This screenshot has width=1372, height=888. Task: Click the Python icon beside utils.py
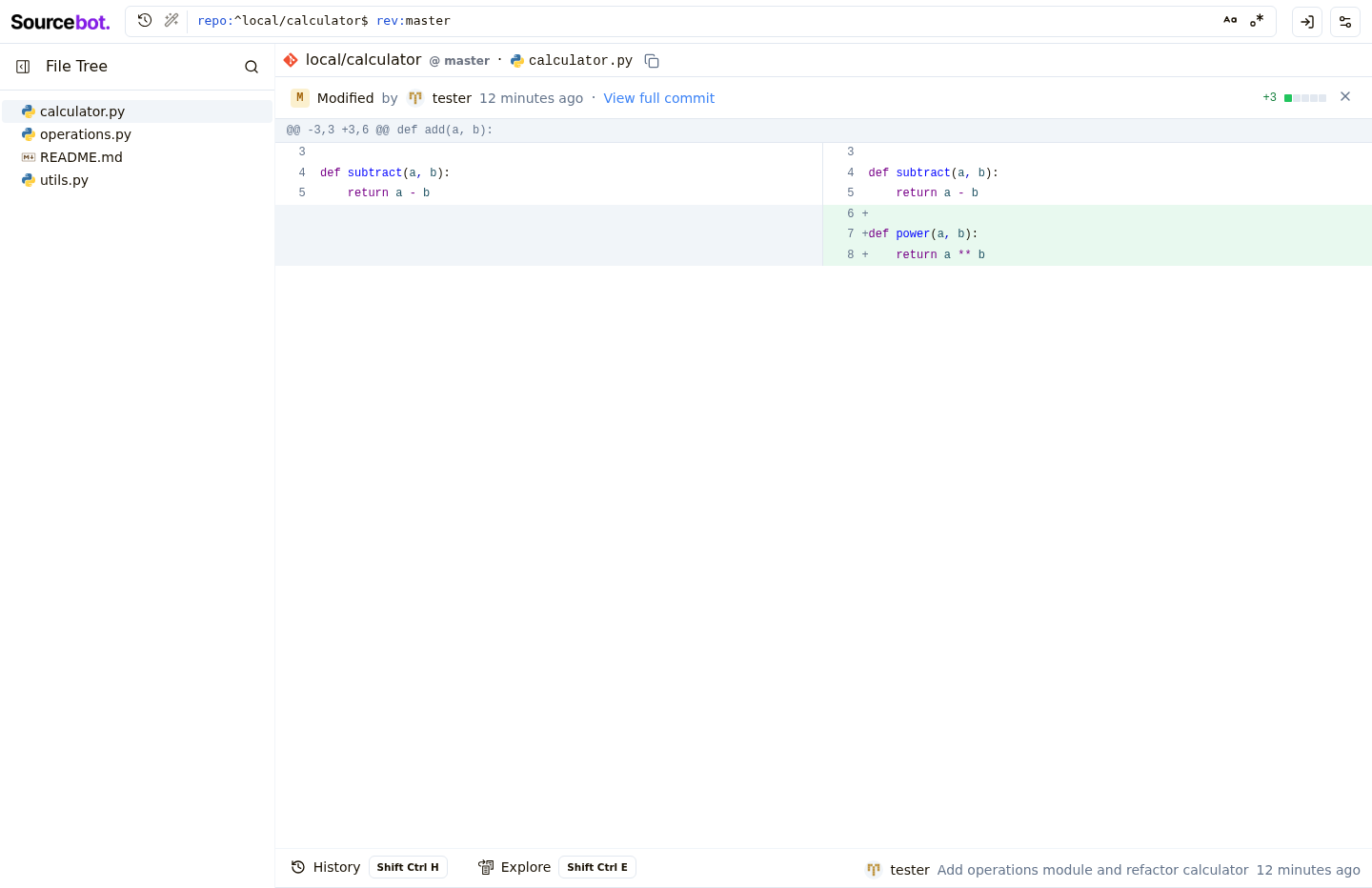[x=29, y=180]
